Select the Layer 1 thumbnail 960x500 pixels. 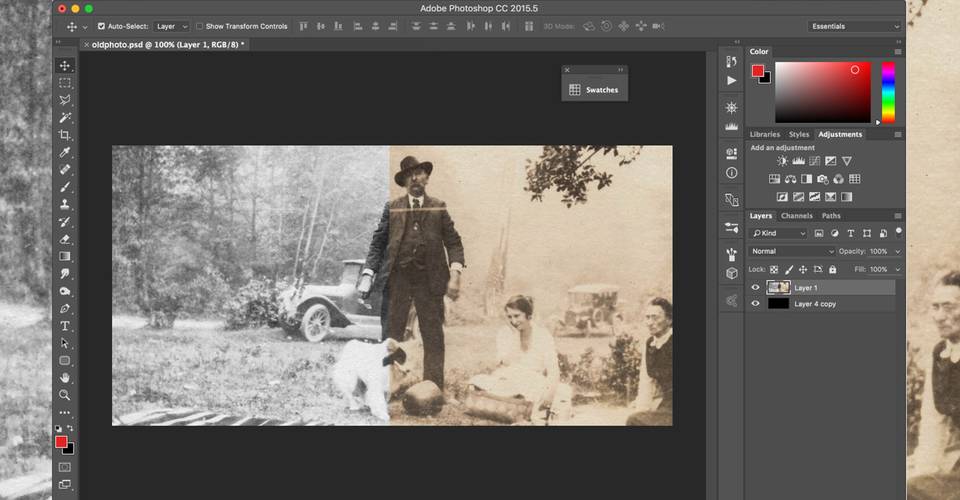click(x=778, y=288)
